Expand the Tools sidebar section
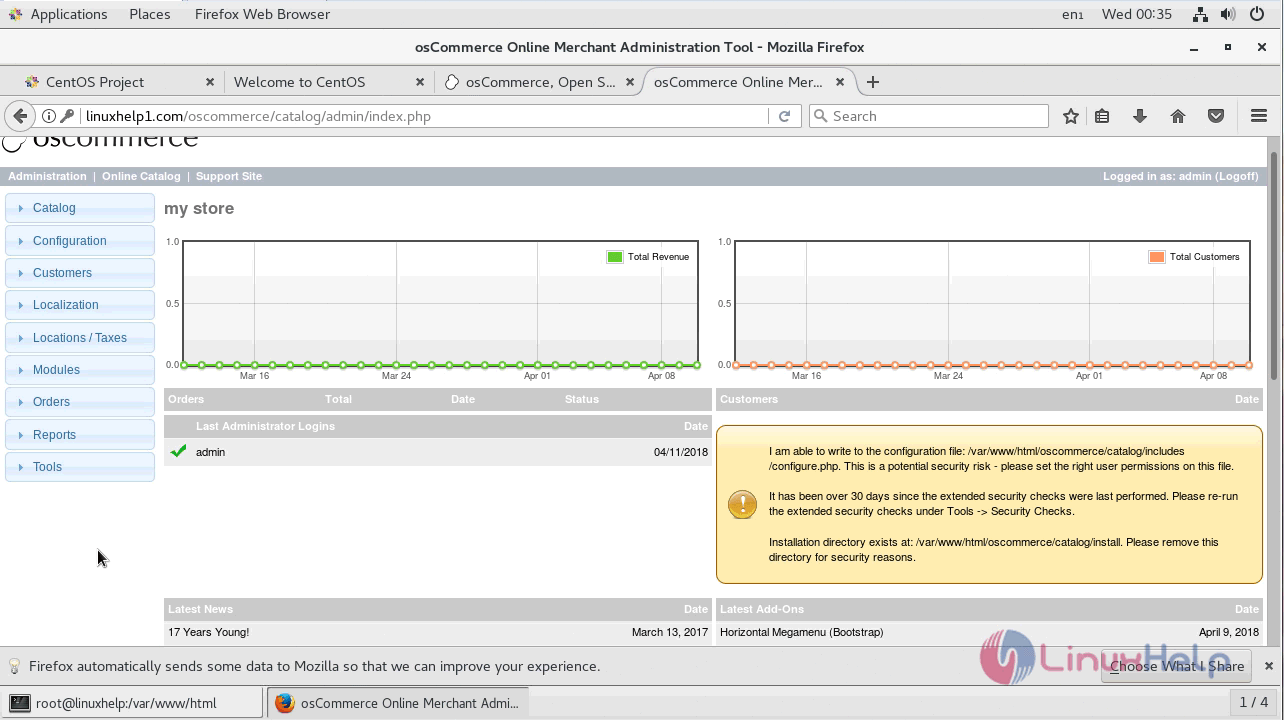 coord(80,467)
